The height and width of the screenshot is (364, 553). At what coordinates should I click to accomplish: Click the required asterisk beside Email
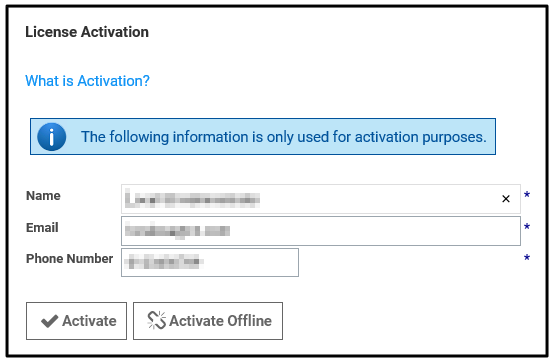[x=527, y=226]
